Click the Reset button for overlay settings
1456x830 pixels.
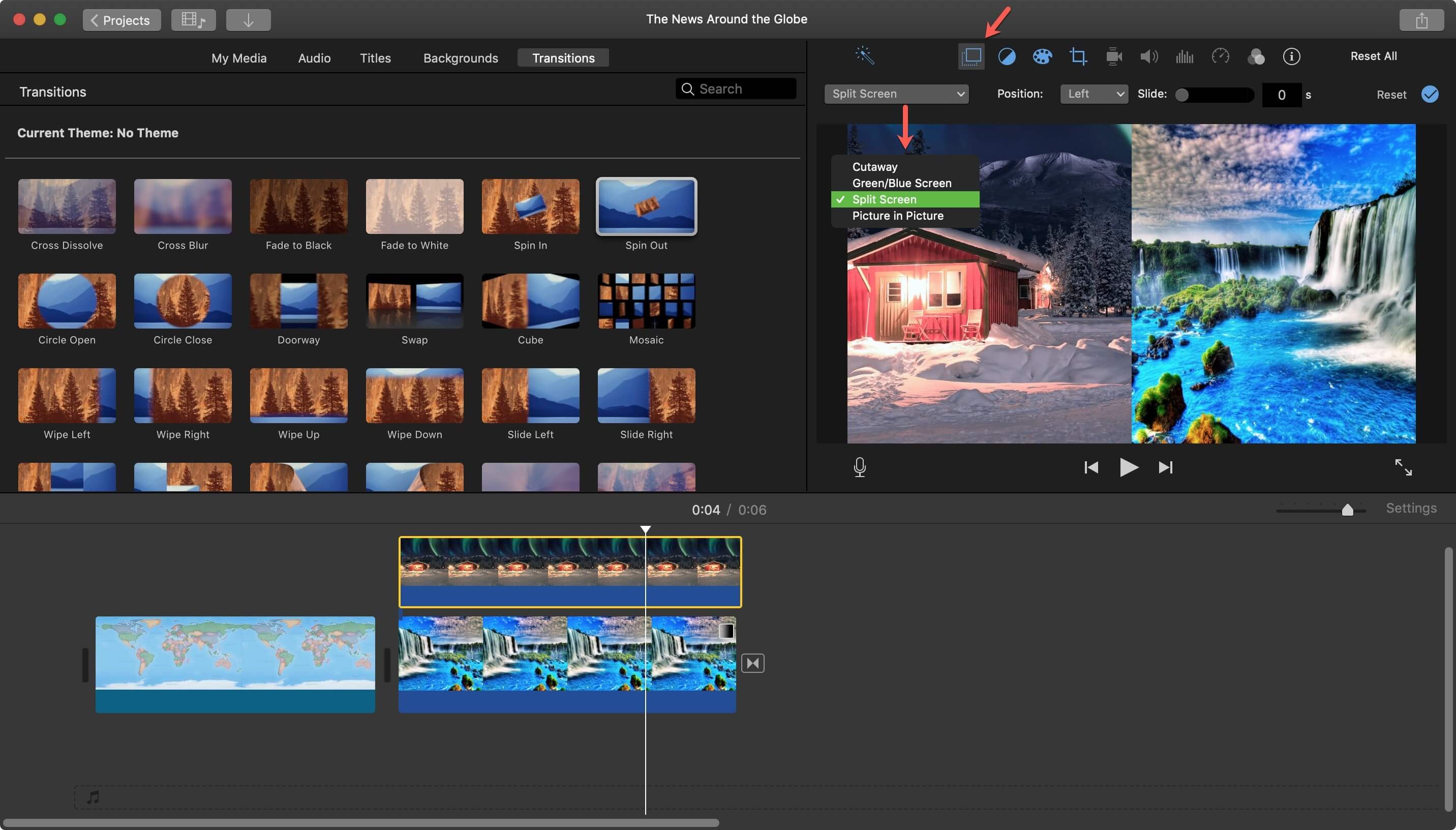1391,94
